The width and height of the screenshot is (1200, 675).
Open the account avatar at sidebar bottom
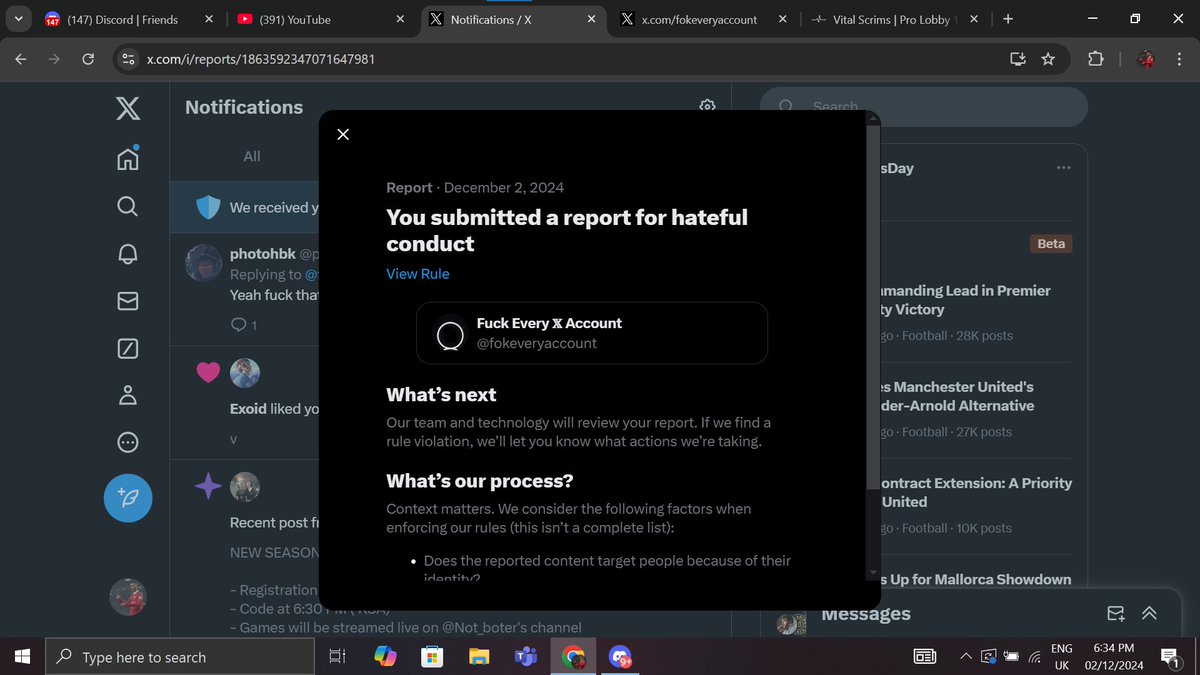(x=128, y=597)
